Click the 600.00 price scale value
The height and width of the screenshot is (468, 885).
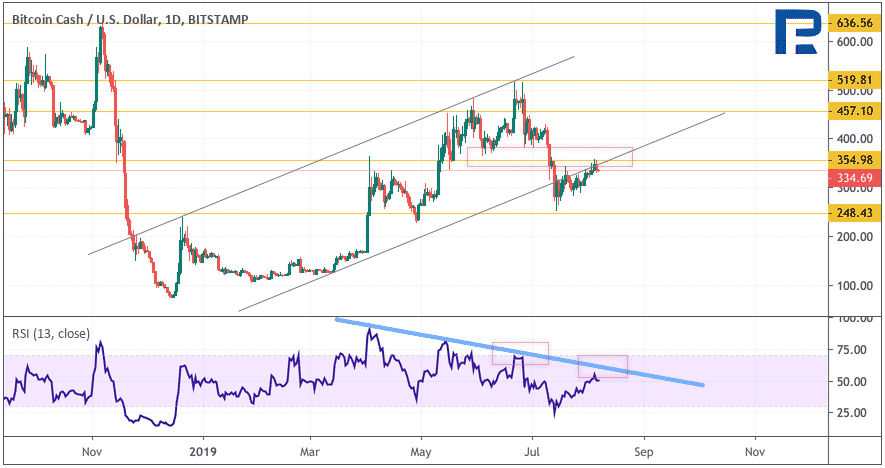854,42
